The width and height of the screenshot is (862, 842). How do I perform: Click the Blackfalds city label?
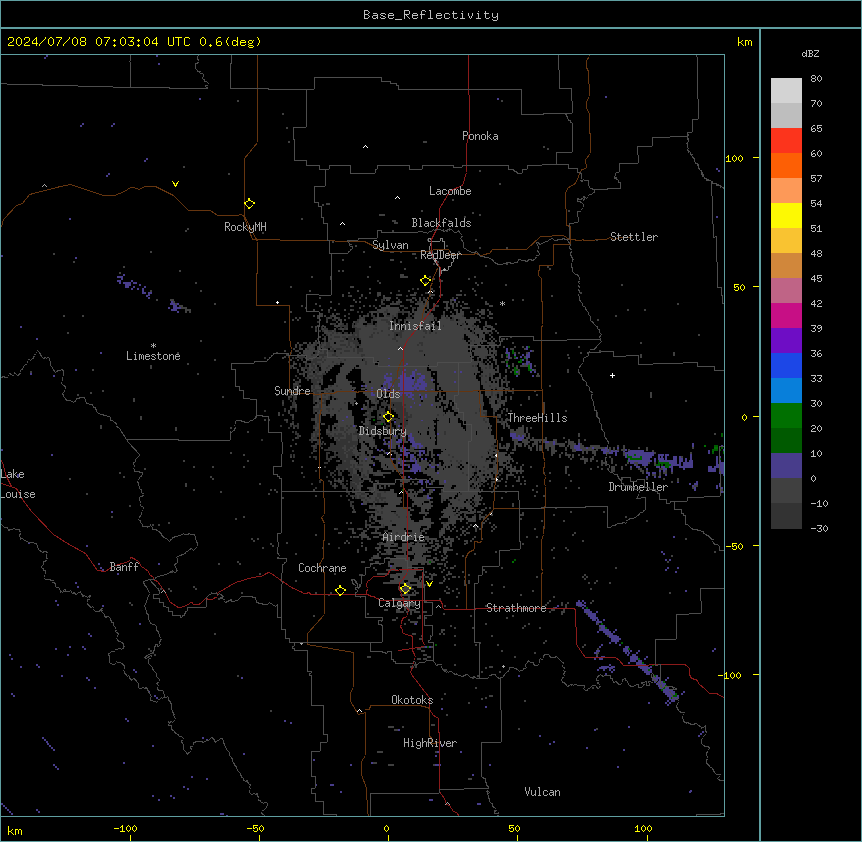click(441, 223)
